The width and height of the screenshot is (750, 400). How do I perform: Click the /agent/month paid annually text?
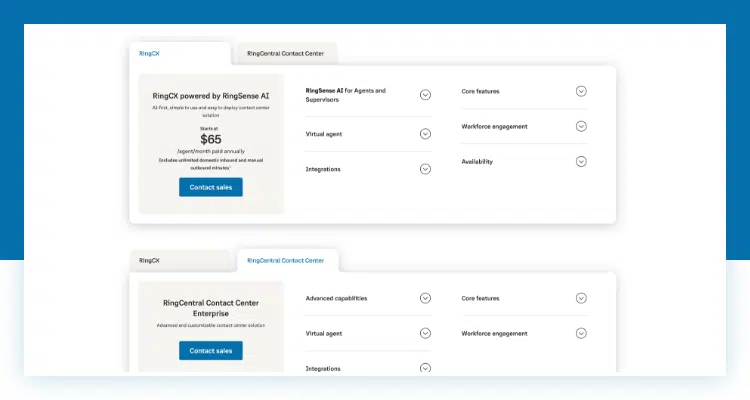point(211,151)
